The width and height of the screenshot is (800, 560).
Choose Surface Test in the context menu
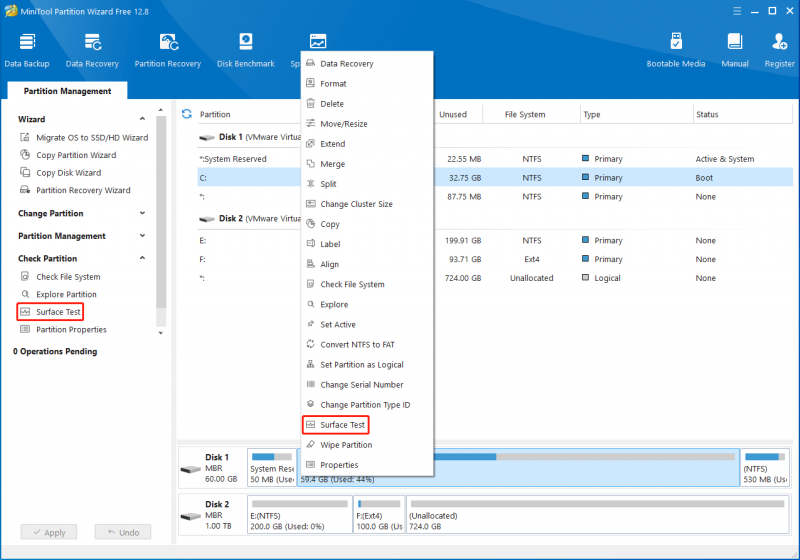(367, 424)
